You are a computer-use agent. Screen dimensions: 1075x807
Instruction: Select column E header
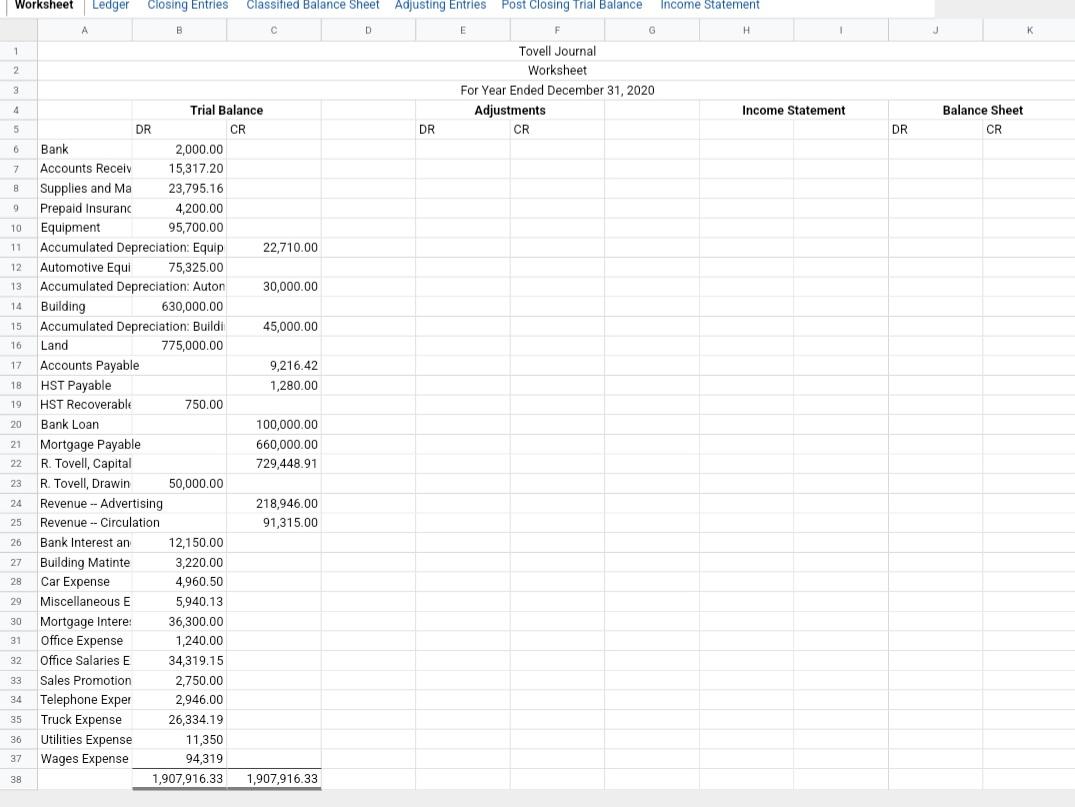463,30
